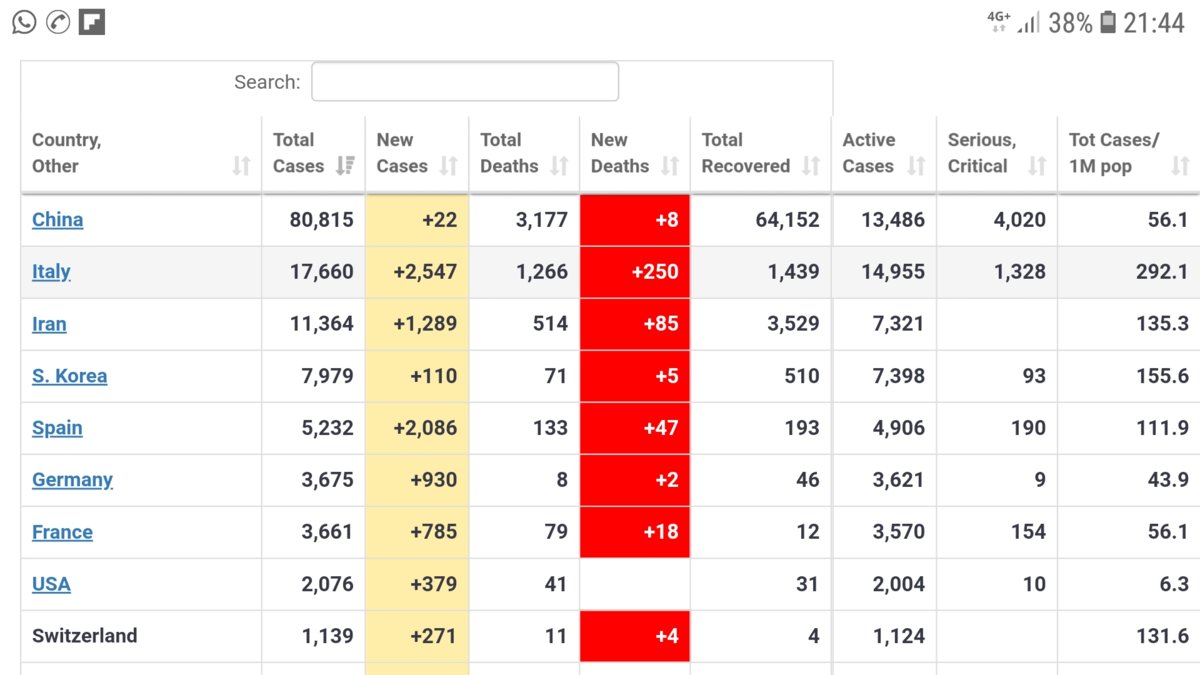Image resolution: width=1200 pixels, height=675 pixels.
Task: Sort by Tot Cases/1M pop arrows
Action: tap(1180, 166)
